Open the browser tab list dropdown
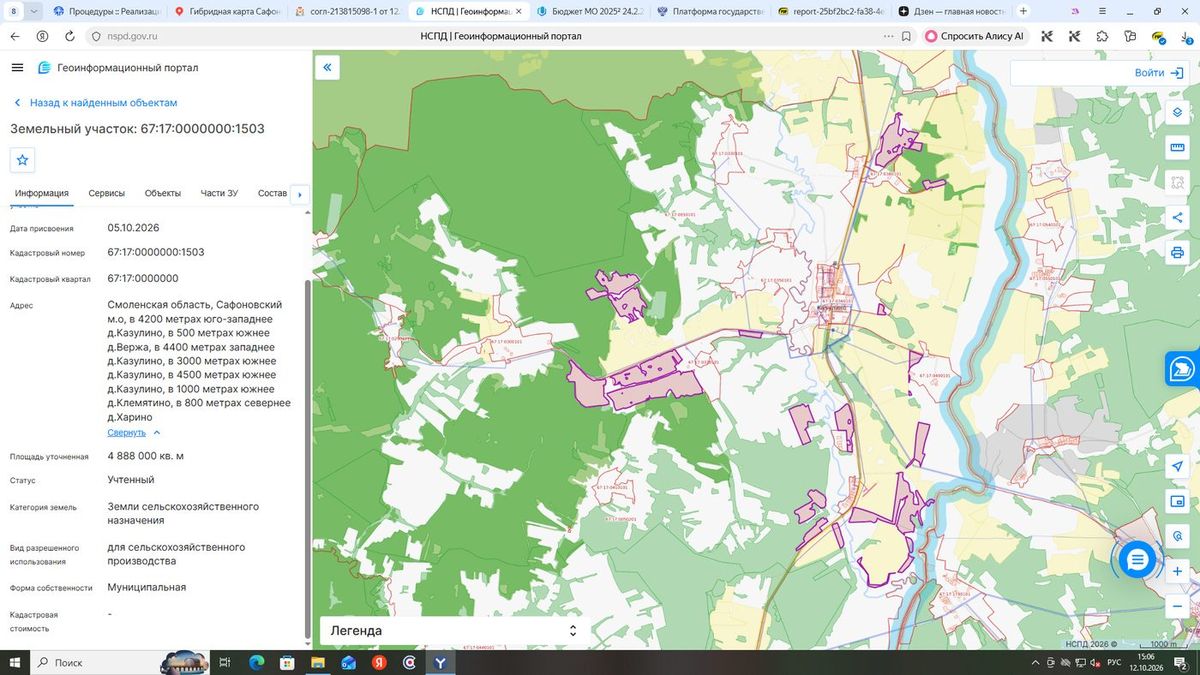The width and height of the screenshot is (1200, 675). coord(35,11)
